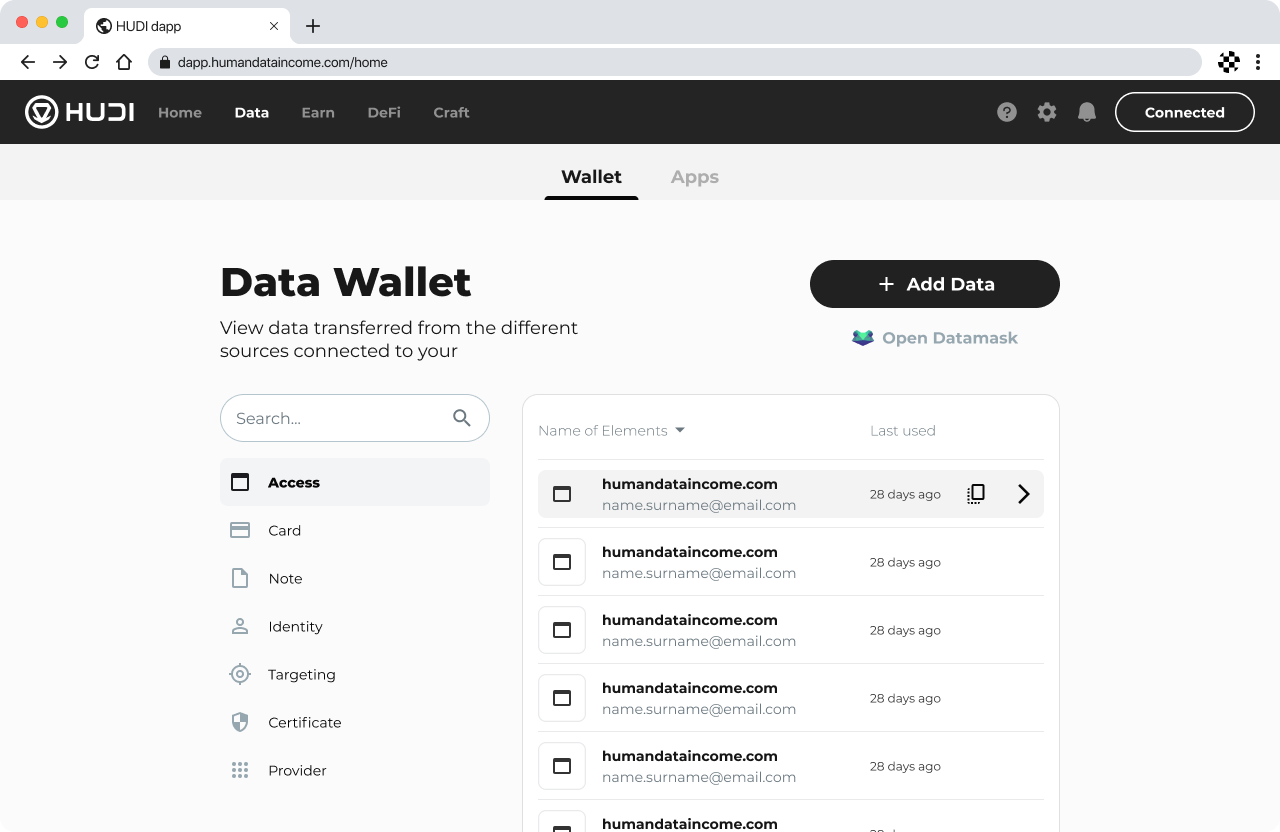The width and height of the screenshot is (1280, 832).
Task: Open the Earn menu item
Action: pos(318,112)
